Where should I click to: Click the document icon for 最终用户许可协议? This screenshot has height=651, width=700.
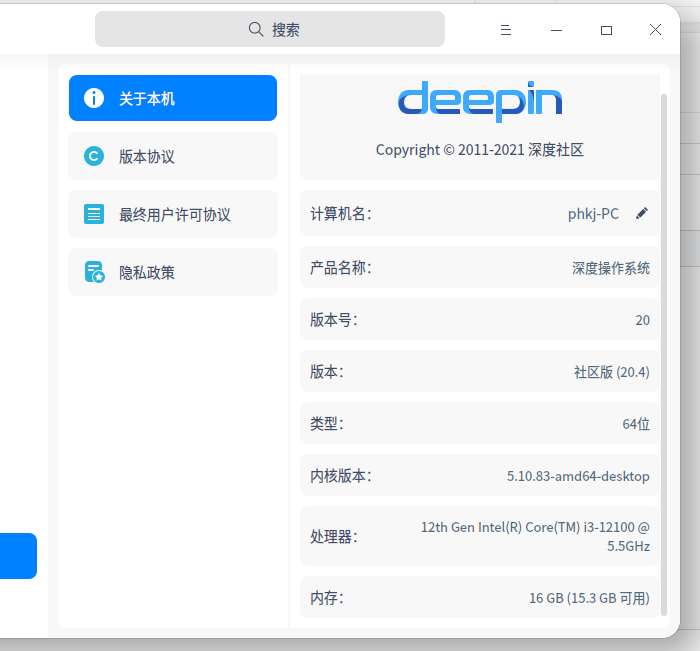(94, 214)
